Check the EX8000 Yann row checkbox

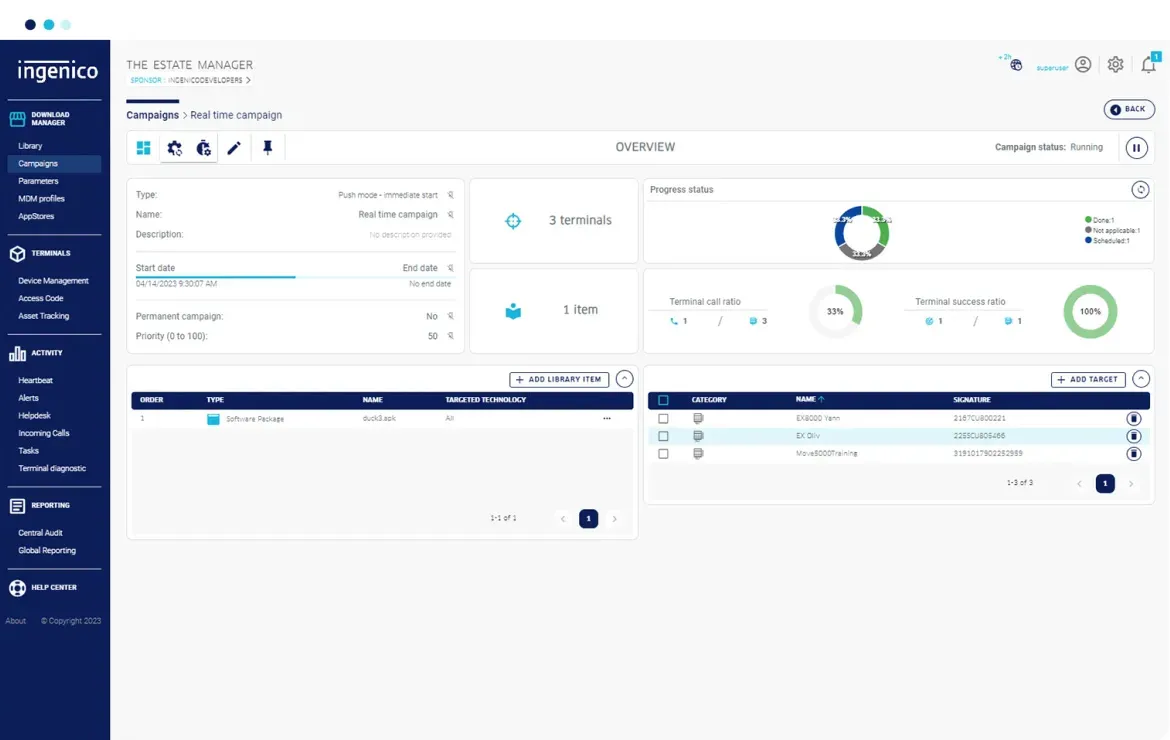663,419
